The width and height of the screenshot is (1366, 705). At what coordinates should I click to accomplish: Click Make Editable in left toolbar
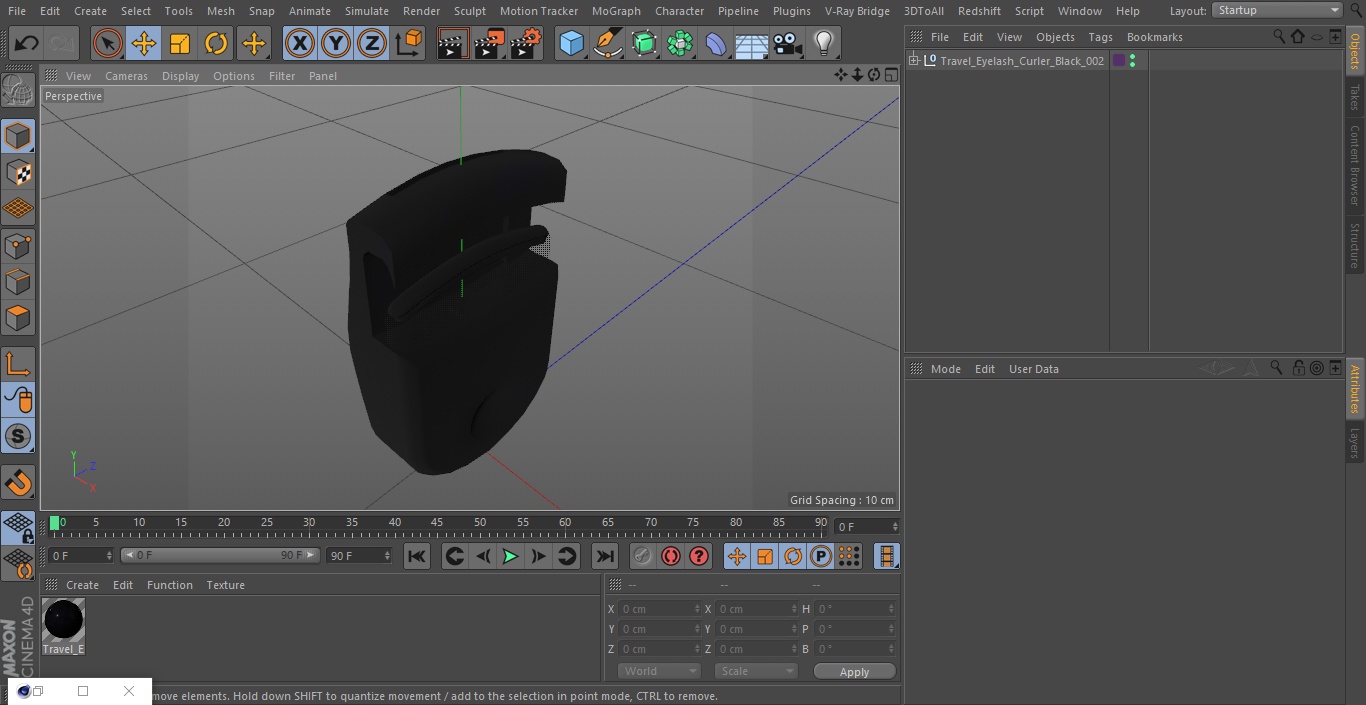coord(18,91)
